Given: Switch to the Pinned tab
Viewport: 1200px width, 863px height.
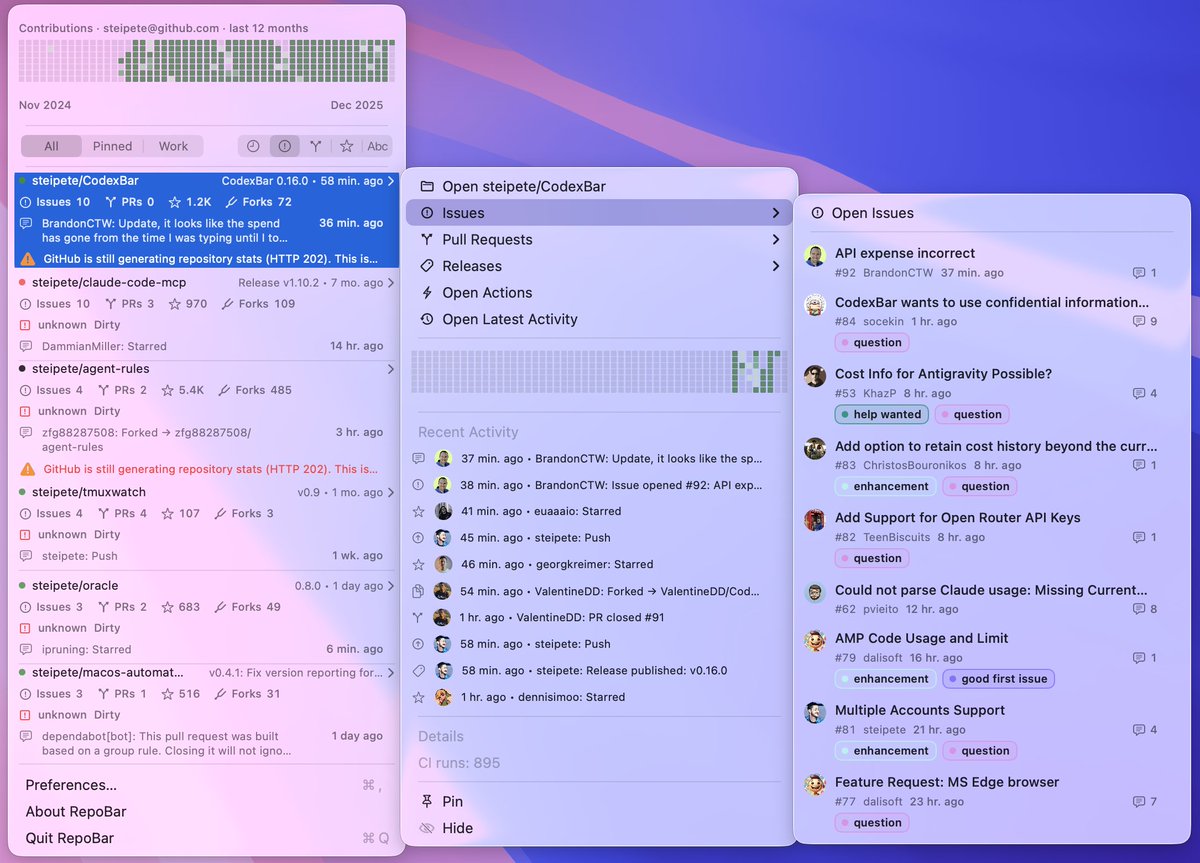Looking at the screenshot, I should (x=112, y=146).
